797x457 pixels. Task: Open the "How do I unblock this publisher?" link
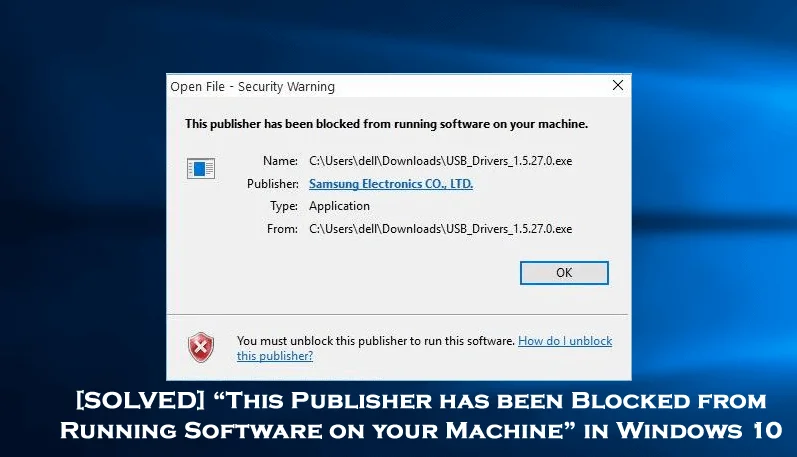[x=565, y=341]
